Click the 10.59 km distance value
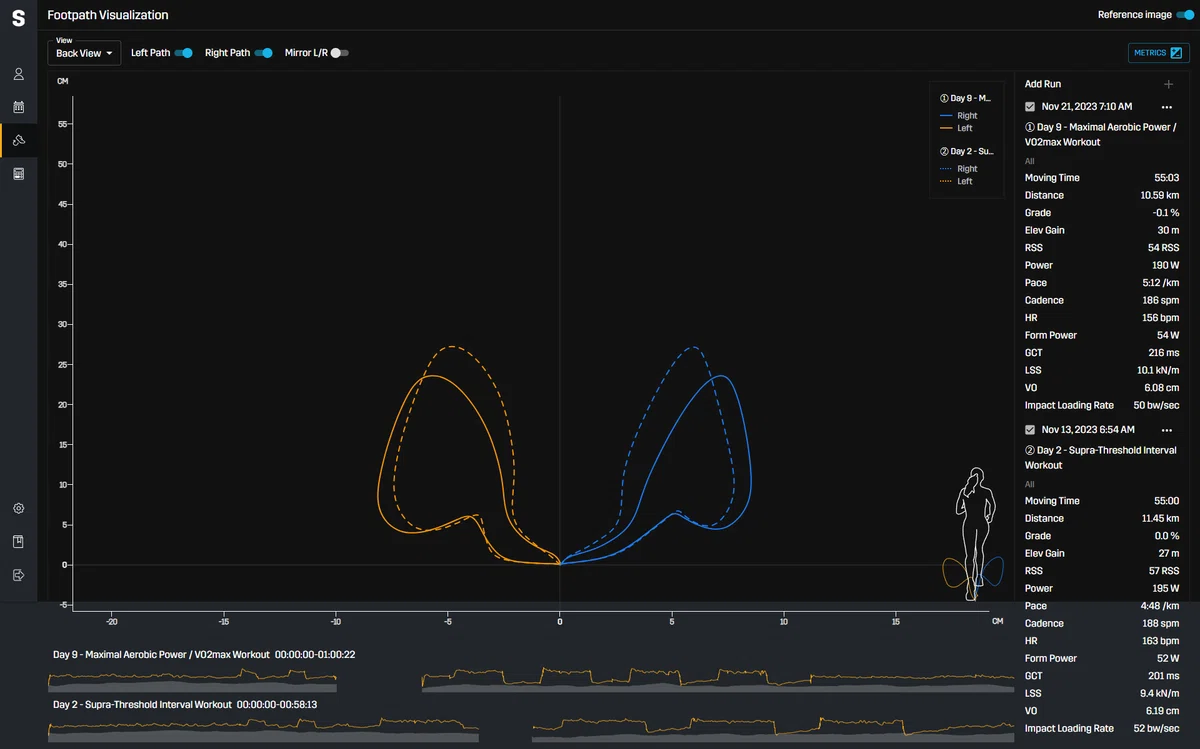 (1160, 195)
